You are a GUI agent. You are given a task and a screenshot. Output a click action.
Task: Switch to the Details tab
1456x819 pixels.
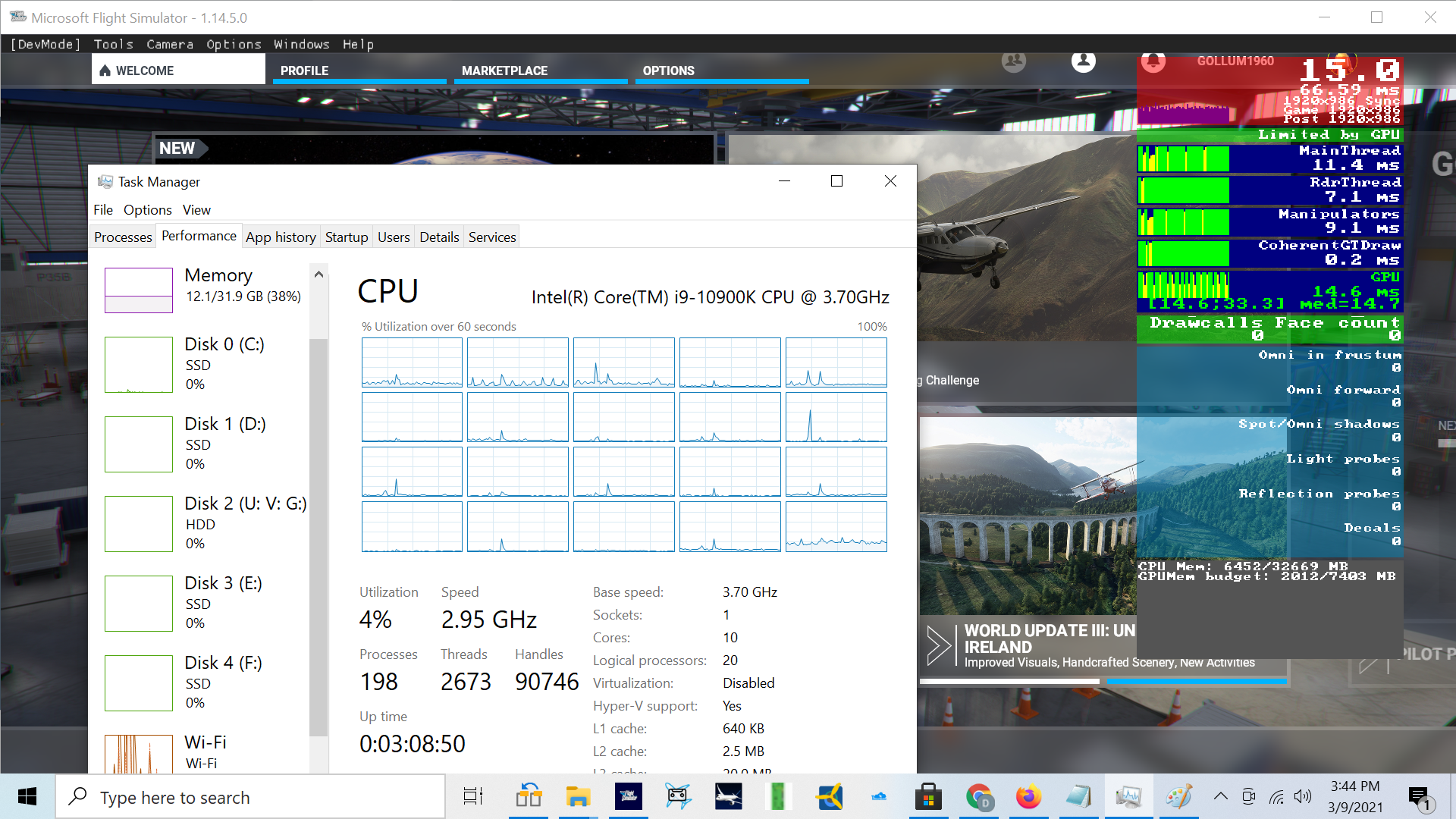click(439, 237)
